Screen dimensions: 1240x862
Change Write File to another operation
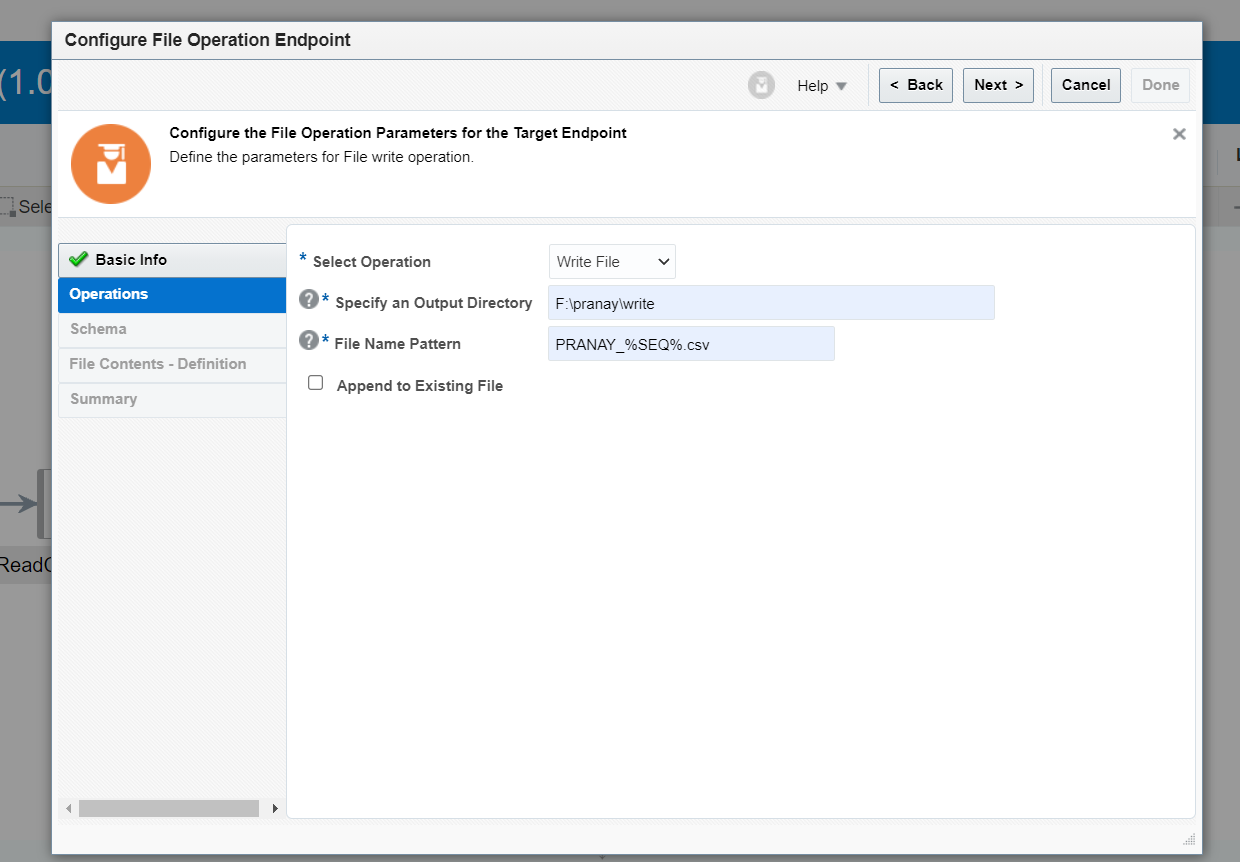611,261
